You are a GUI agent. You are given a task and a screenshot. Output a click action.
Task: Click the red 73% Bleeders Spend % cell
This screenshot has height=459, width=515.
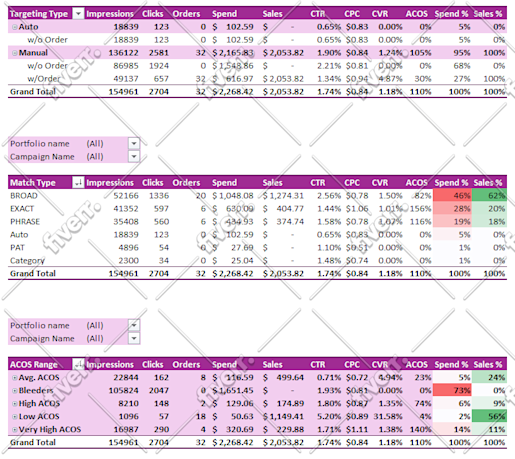coord(452,390)
